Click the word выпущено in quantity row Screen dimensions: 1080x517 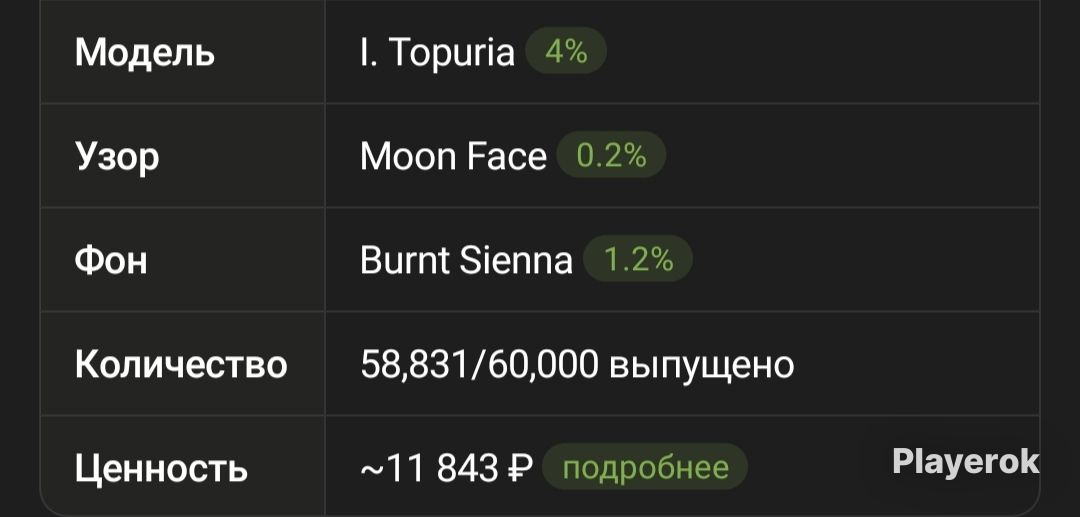tap(703, 367)
